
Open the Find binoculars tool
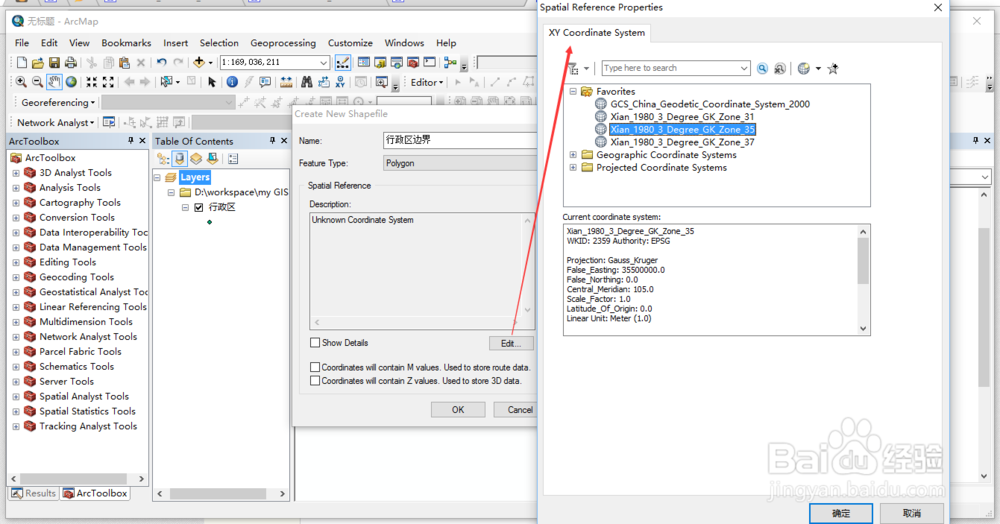click(x=307, y=82)
